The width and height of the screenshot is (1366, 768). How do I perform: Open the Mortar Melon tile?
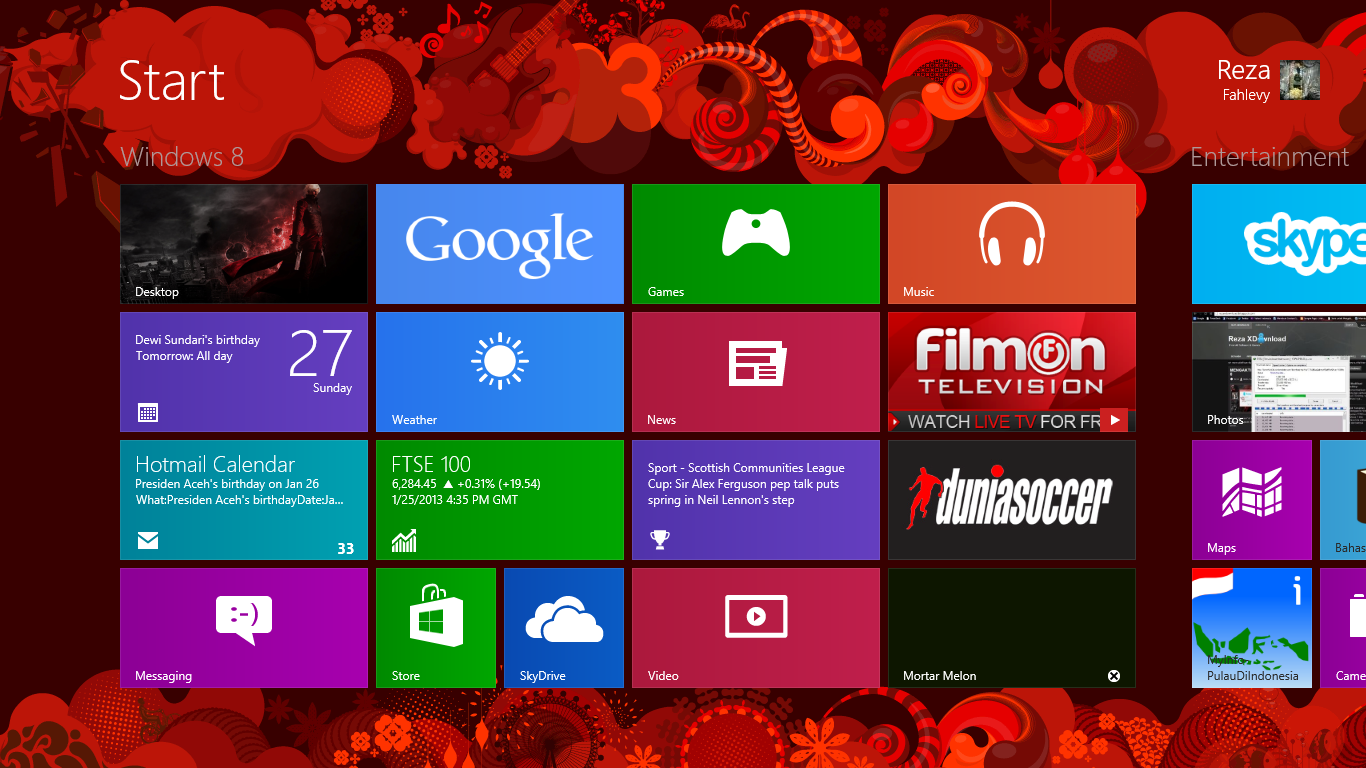[x=1012, y=628]
